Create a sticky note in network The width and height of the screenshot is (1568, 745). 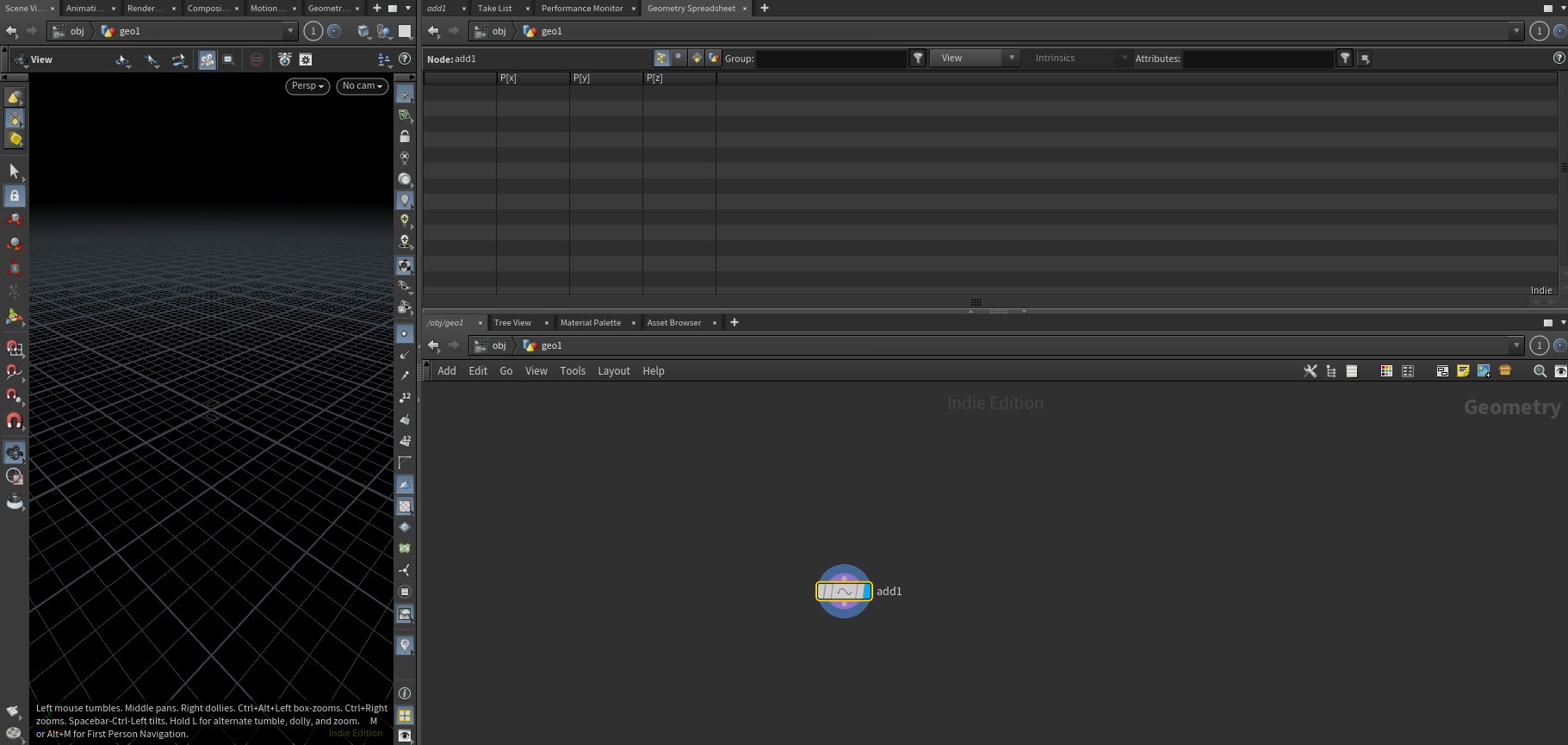tap(1463, 371)
